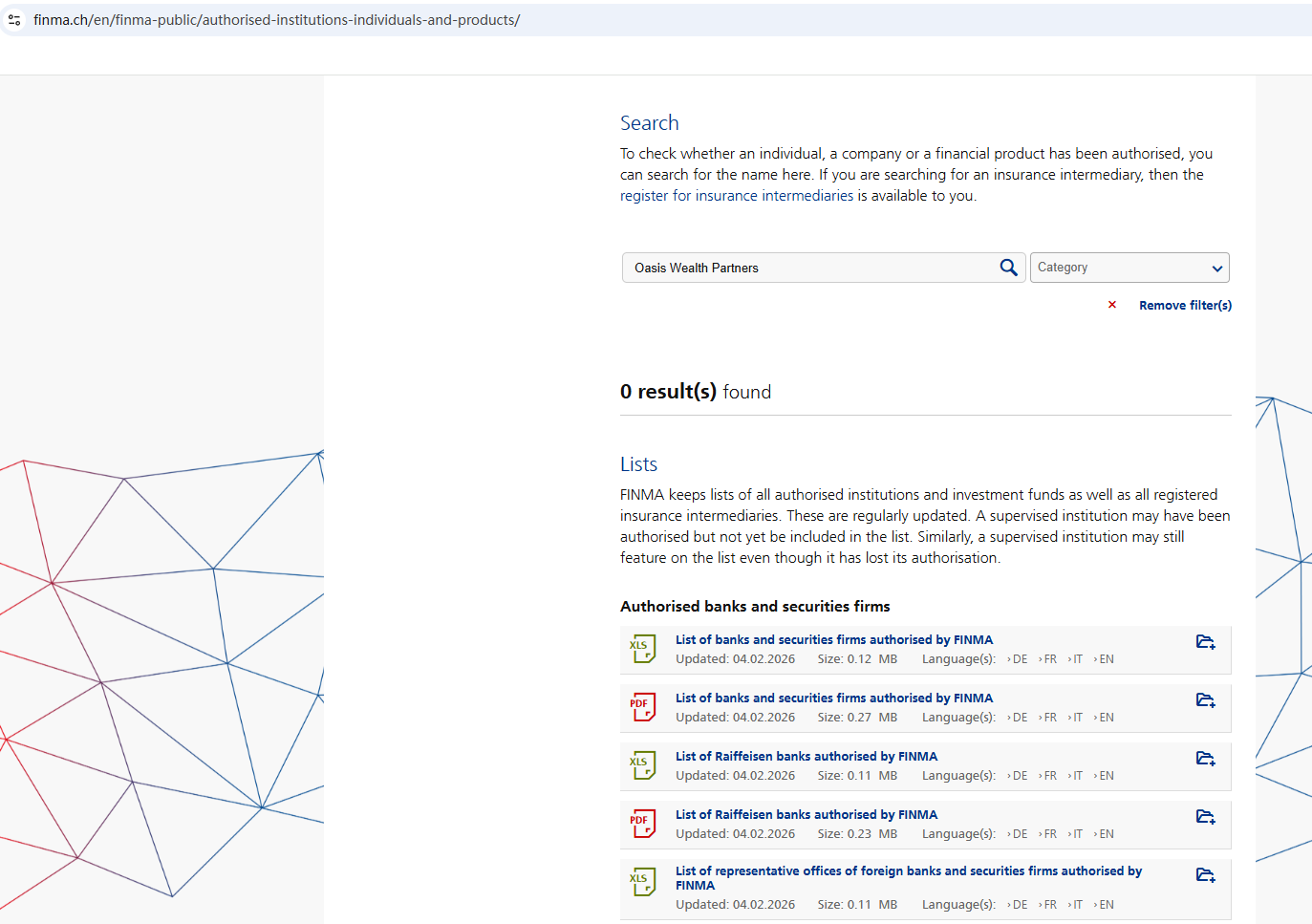Select FR language for XLS Raiffeisen list

pos(1049,776)
